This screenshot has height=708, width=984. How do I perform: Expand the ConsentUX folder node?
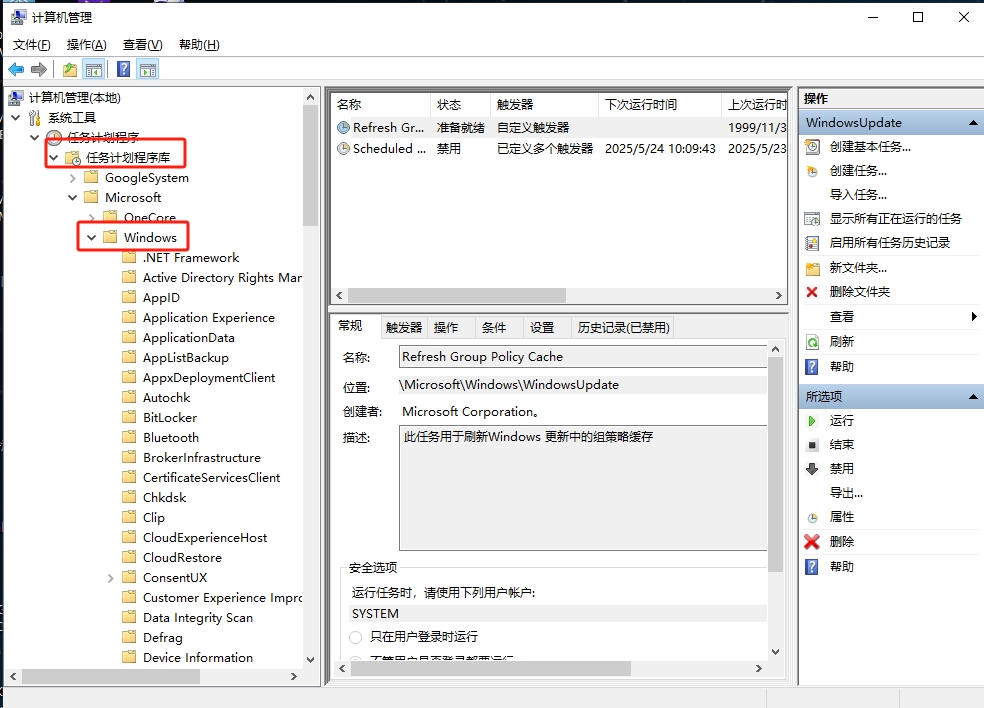tap(111, 578)
